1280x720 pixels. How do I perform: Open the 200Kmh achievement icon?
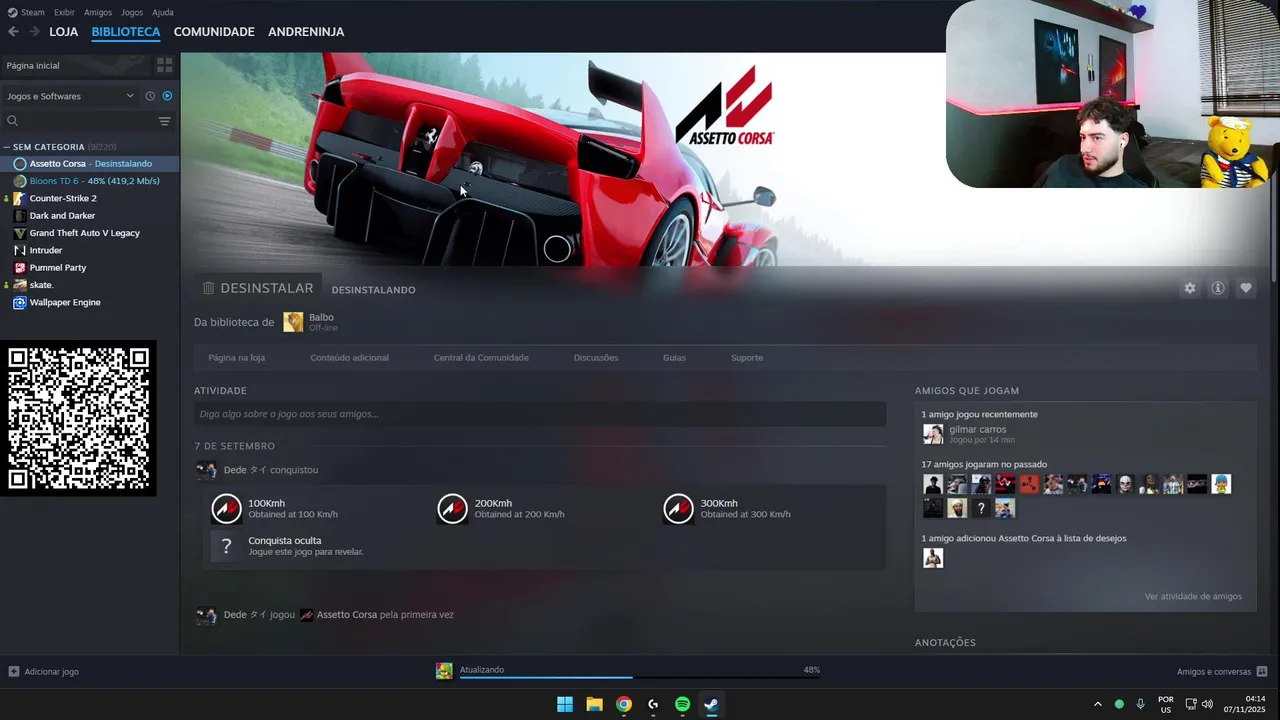coord(452,509)
